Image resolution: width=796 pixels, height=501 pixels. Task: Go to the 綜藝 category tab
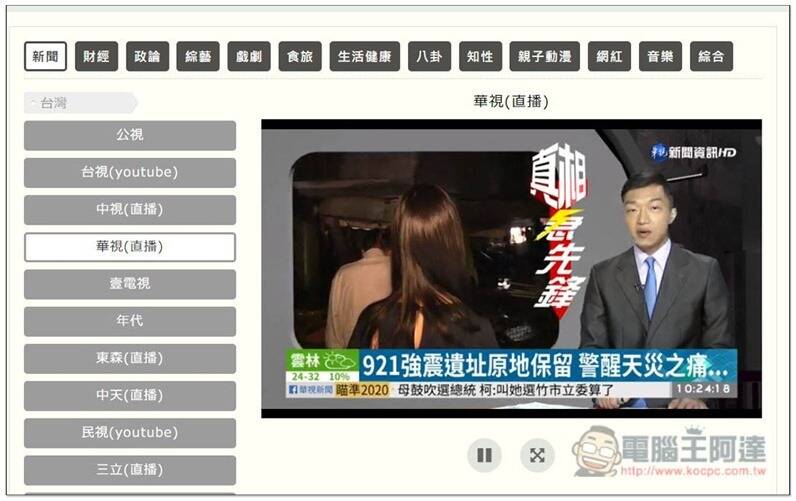[198, 56]
